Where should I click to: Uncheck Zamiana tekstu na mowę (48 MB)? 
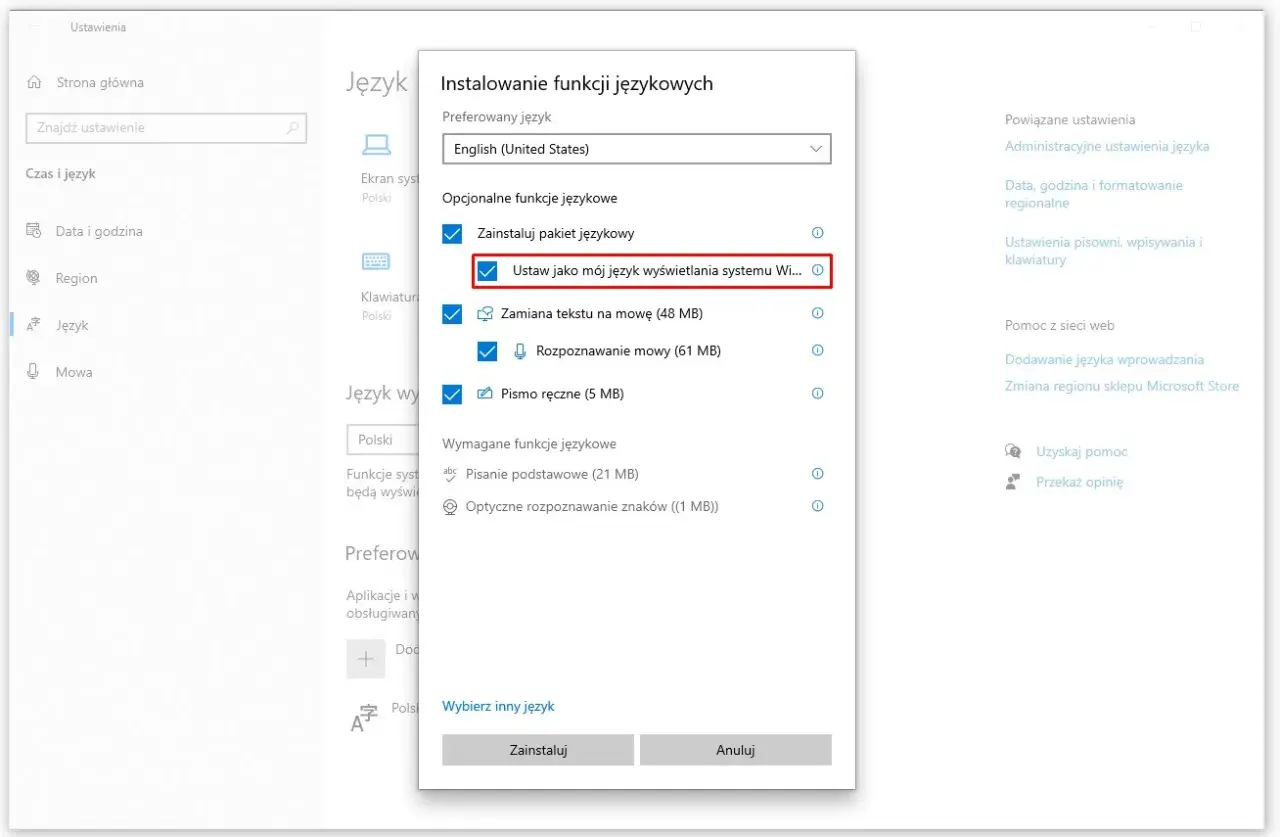tap(452, 314)
